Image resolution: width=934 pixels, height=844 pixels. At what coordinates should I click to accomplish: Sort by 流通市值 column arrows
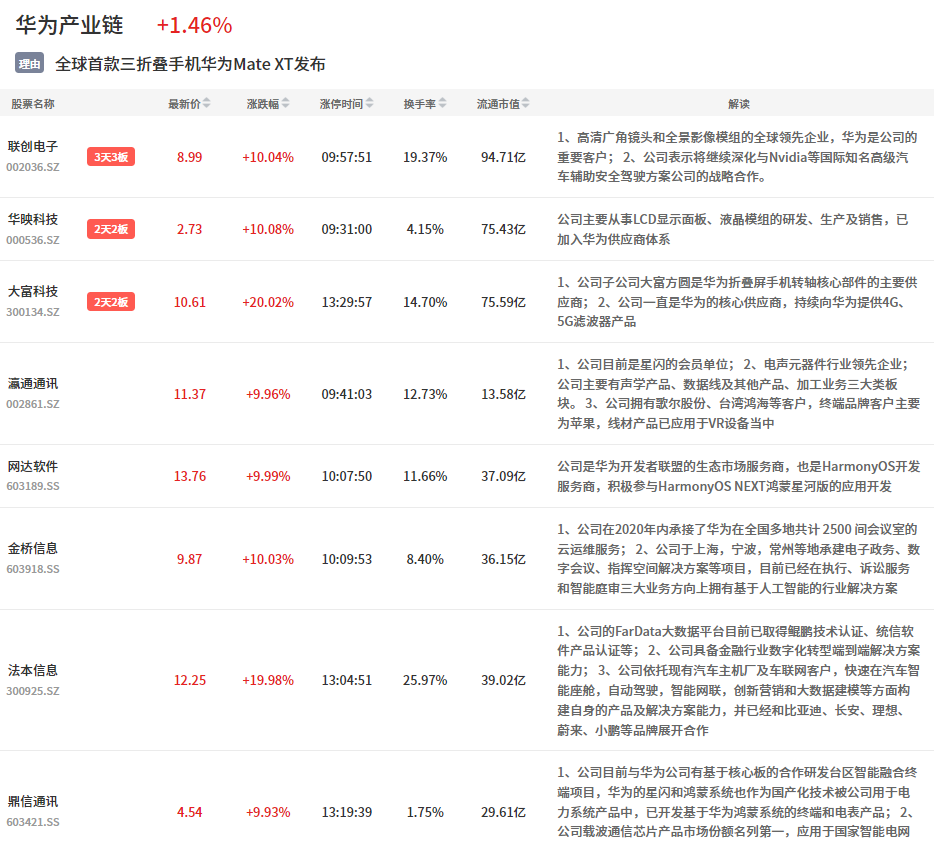coord(525,104)
